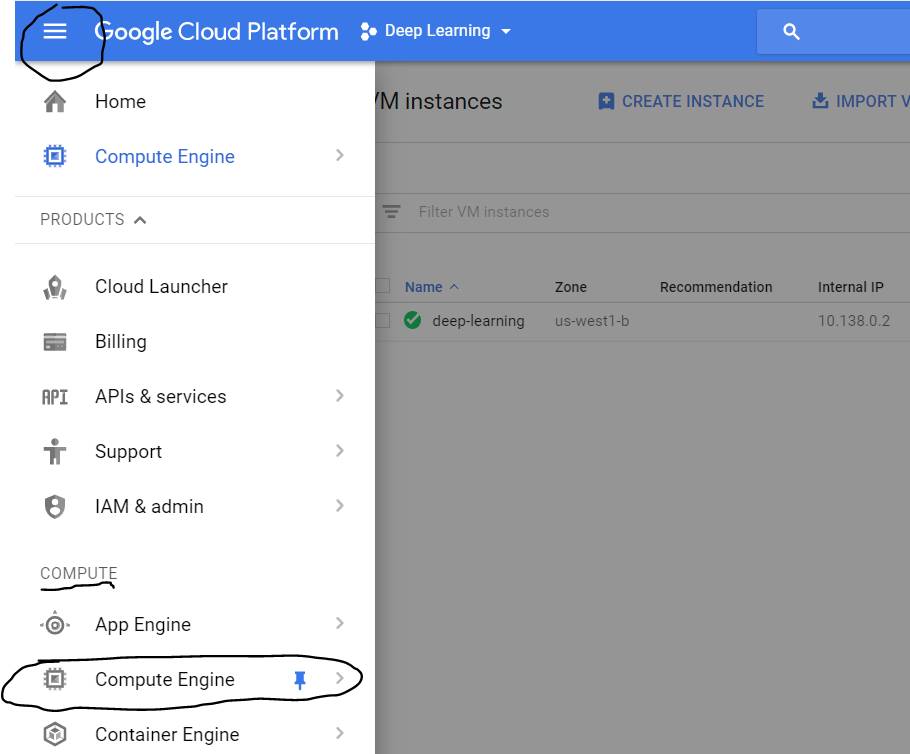
Task: Click the CREATE INSTANCE button
Action: (681, 101)
